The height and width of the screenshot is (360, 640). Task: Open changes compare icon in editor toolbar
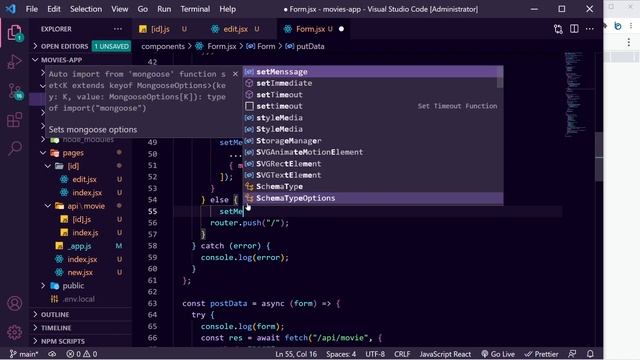click(x=558, y=29)
